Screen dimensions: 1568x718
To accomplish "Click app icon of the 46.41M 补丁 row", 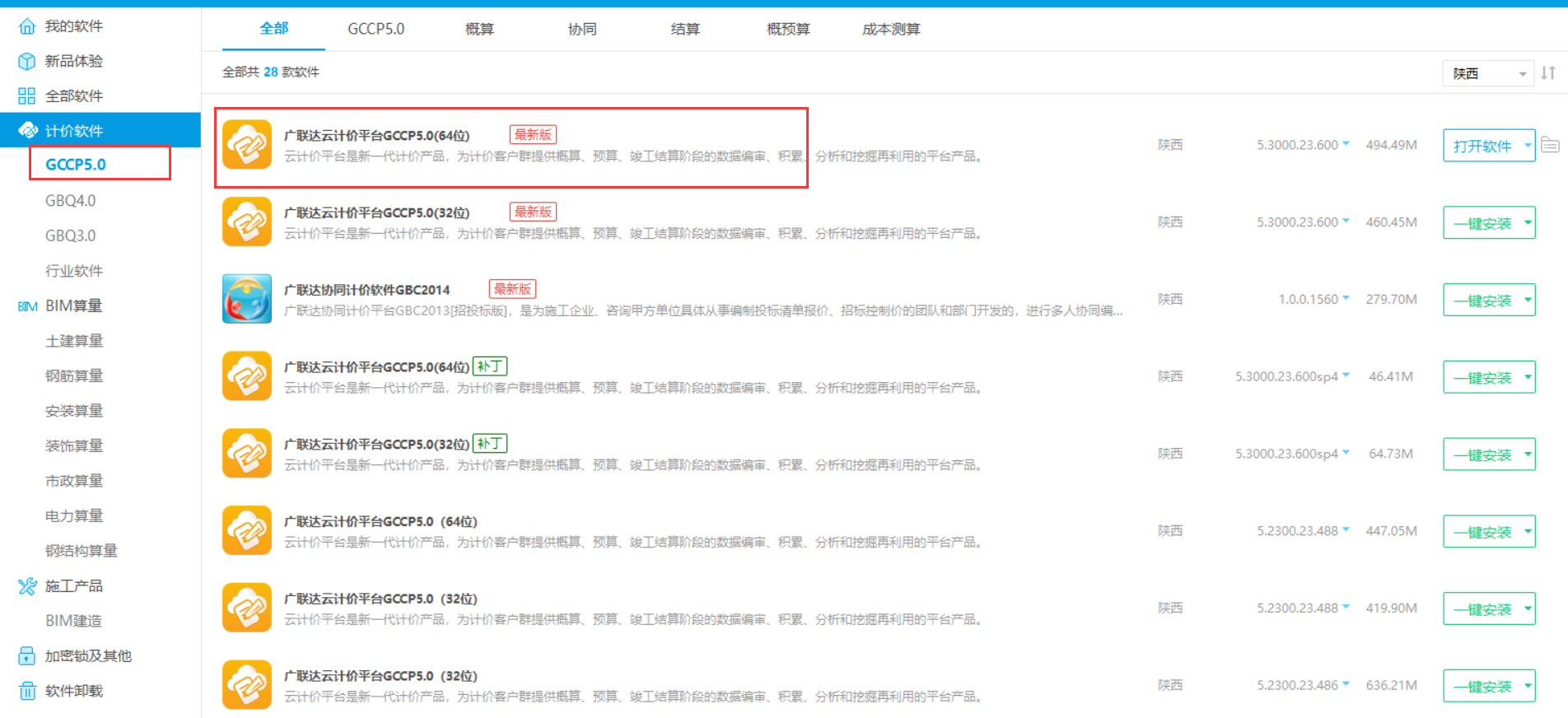I will pyautogui.click(x=247, y=376).
